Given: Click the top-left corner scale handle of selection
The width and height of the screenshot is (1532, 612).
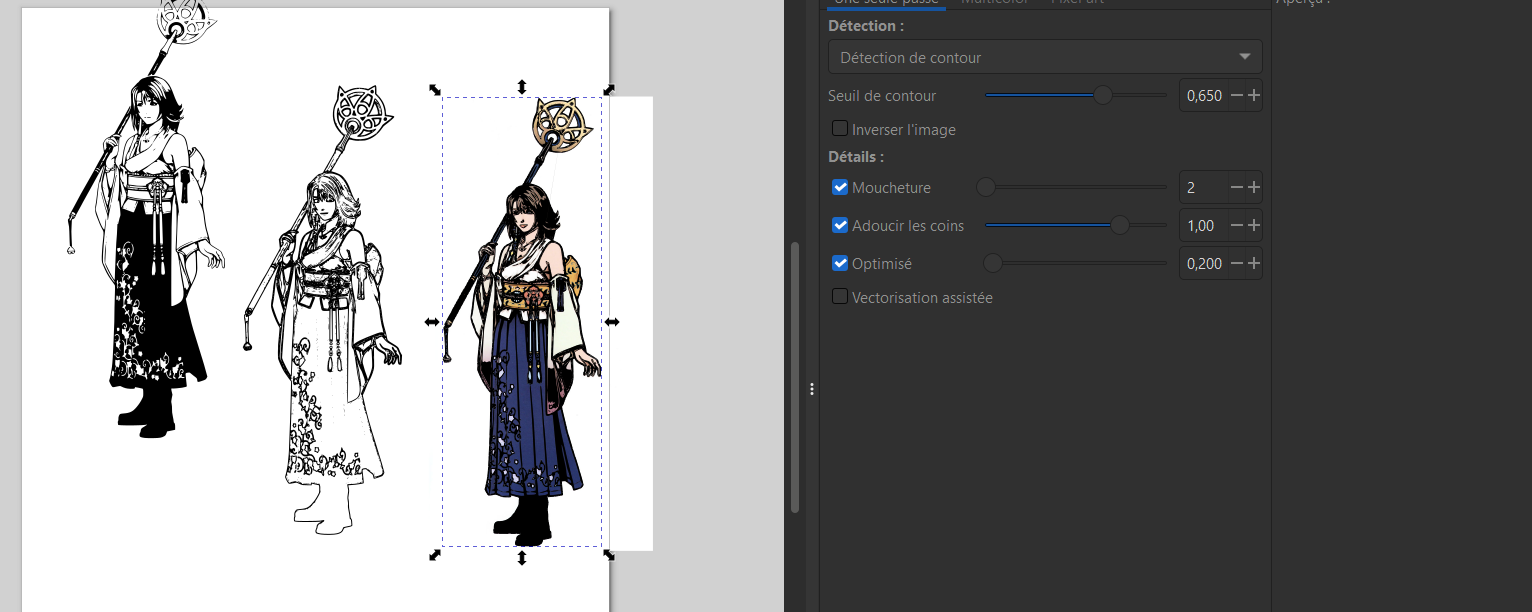Looking at the screenshot, I should [435, 89].
